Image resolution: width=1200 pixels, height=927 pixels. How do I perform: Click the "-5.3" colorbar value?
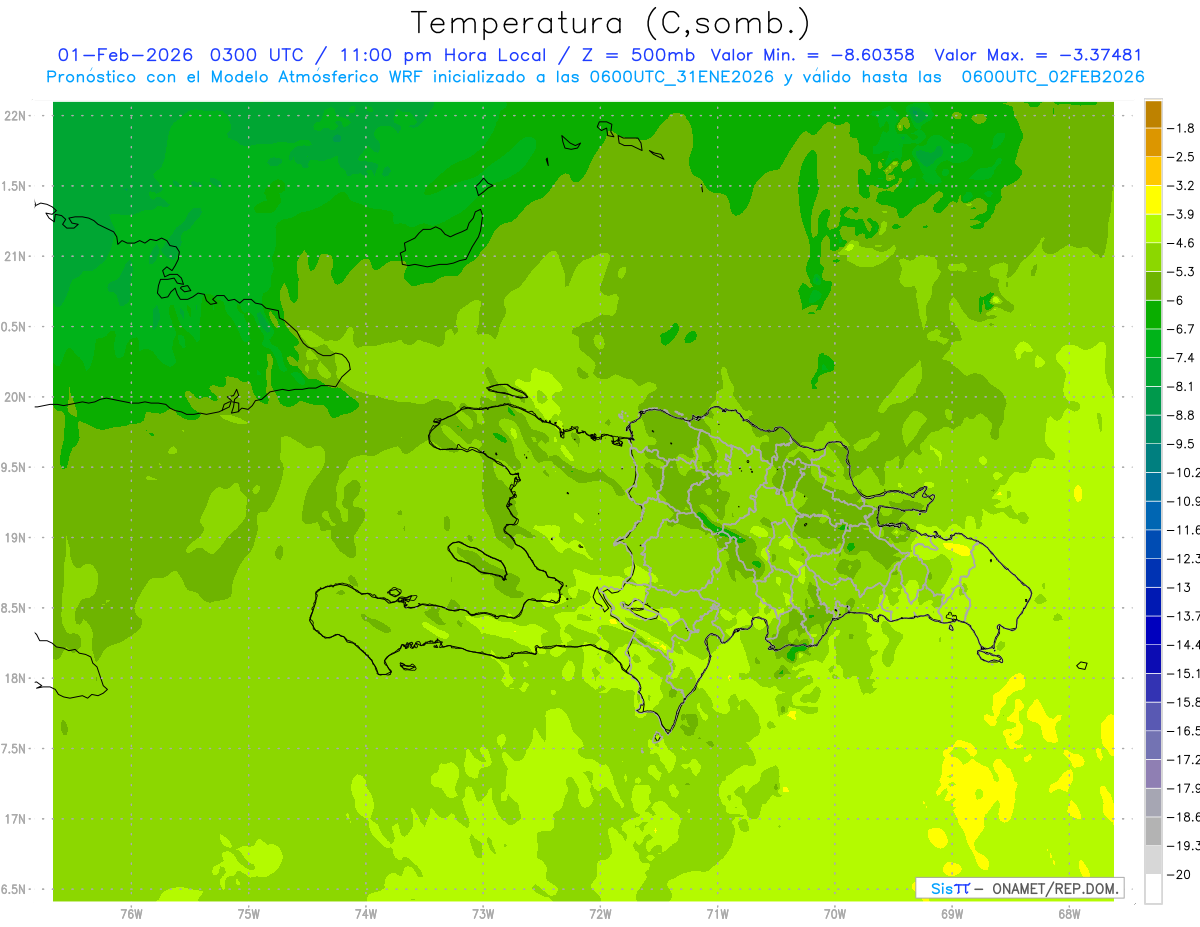click(1181, 271)
